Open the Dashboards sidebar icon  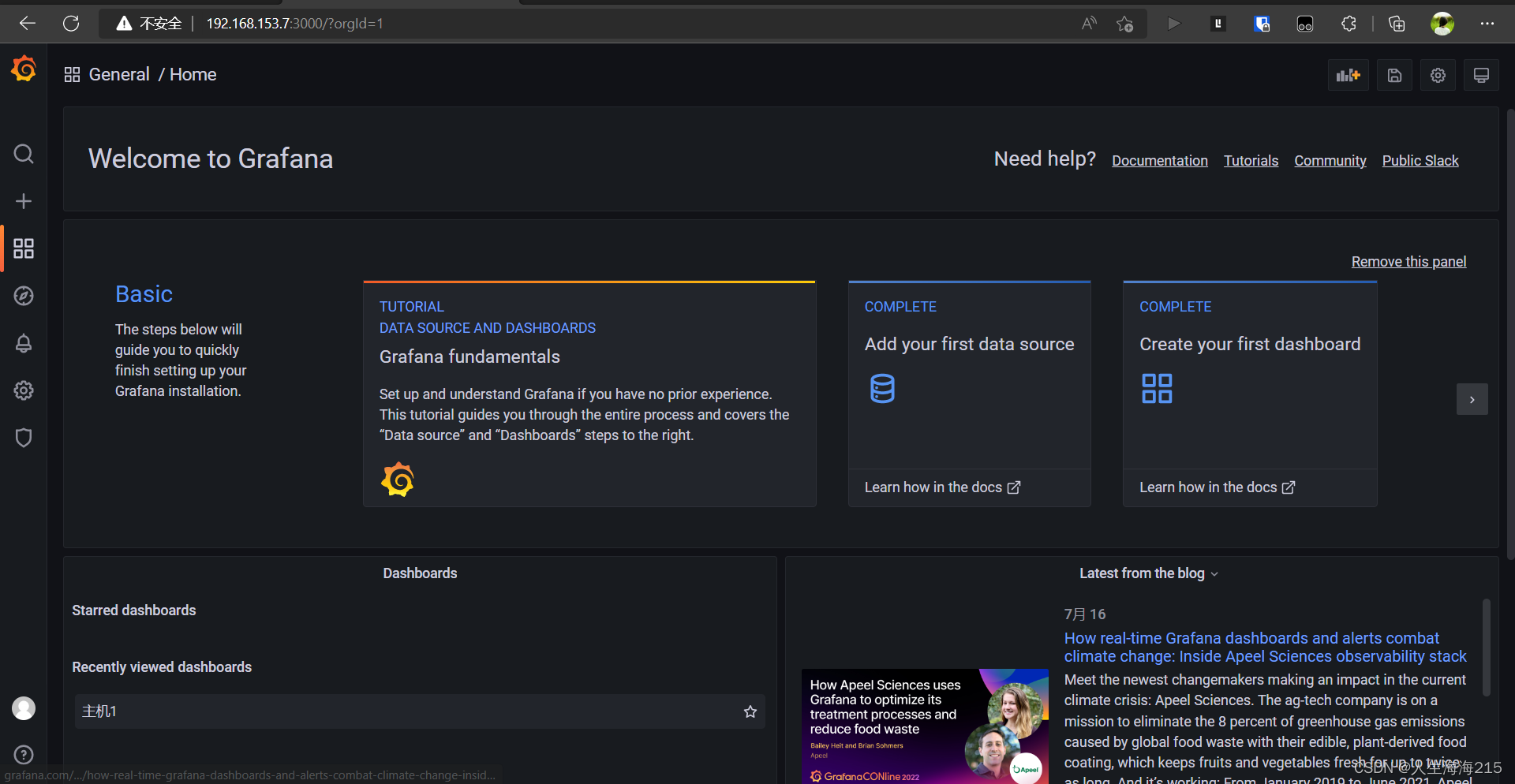coord(24,248)
